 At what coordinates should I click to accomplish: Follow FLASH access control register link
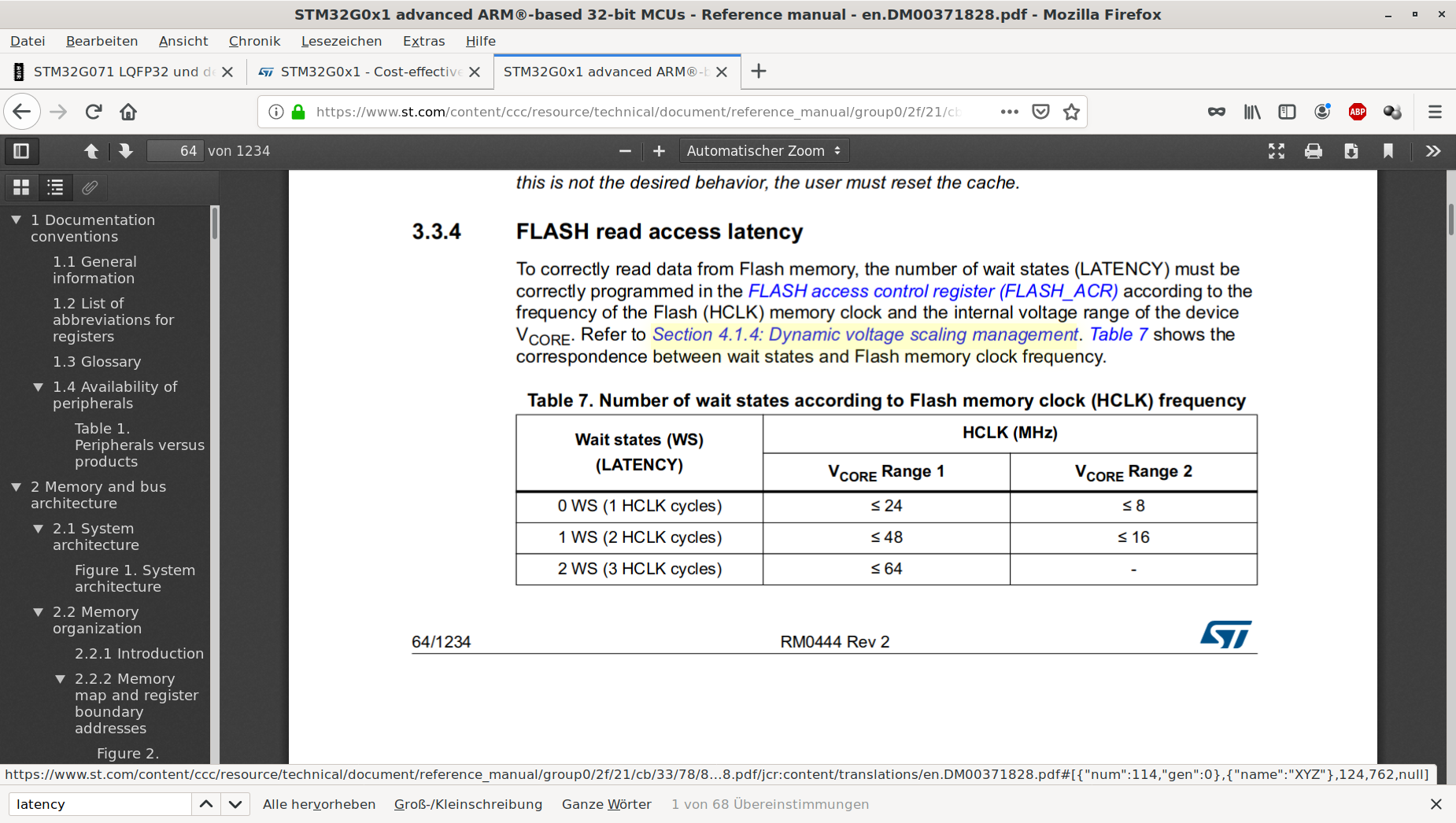[933, 291]
